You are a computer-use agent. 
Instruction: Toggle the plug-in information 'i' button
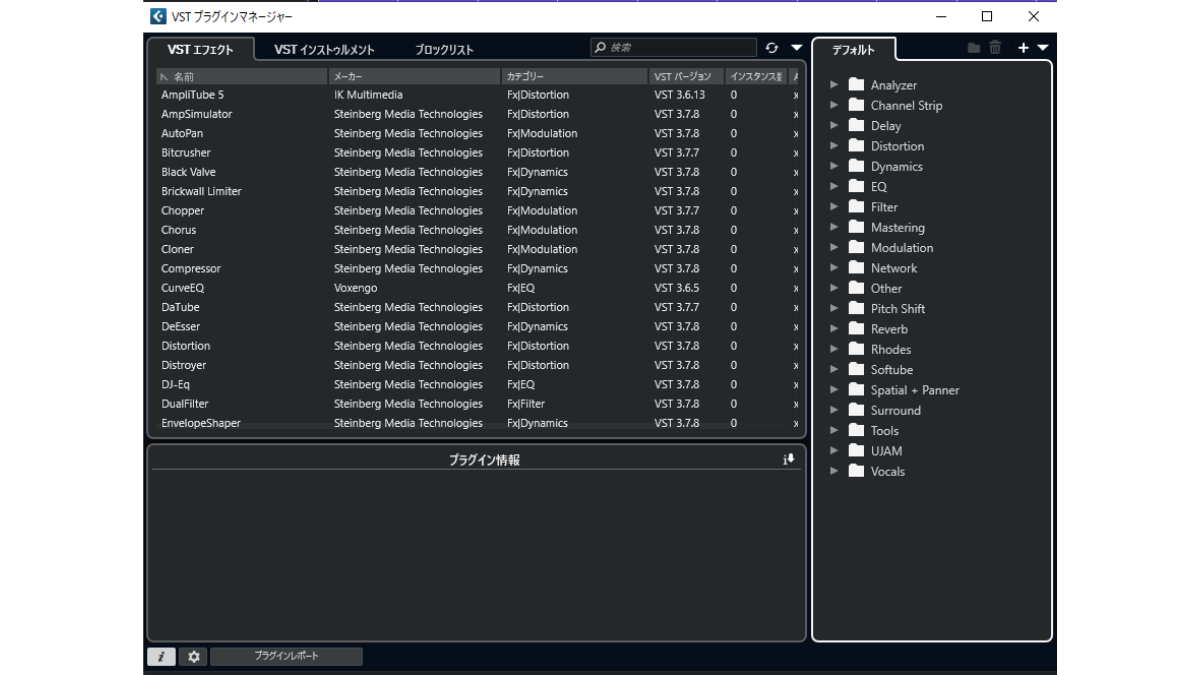pos(161,657)
